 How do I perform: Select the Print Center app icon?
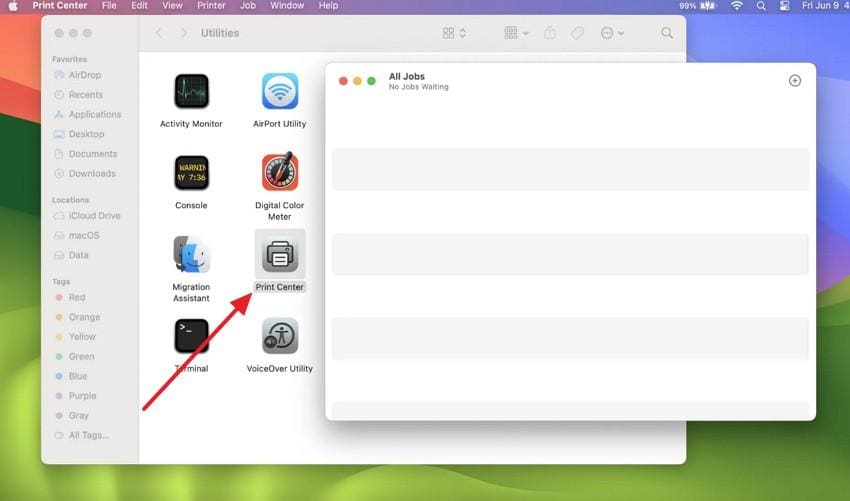coord(280,255)
